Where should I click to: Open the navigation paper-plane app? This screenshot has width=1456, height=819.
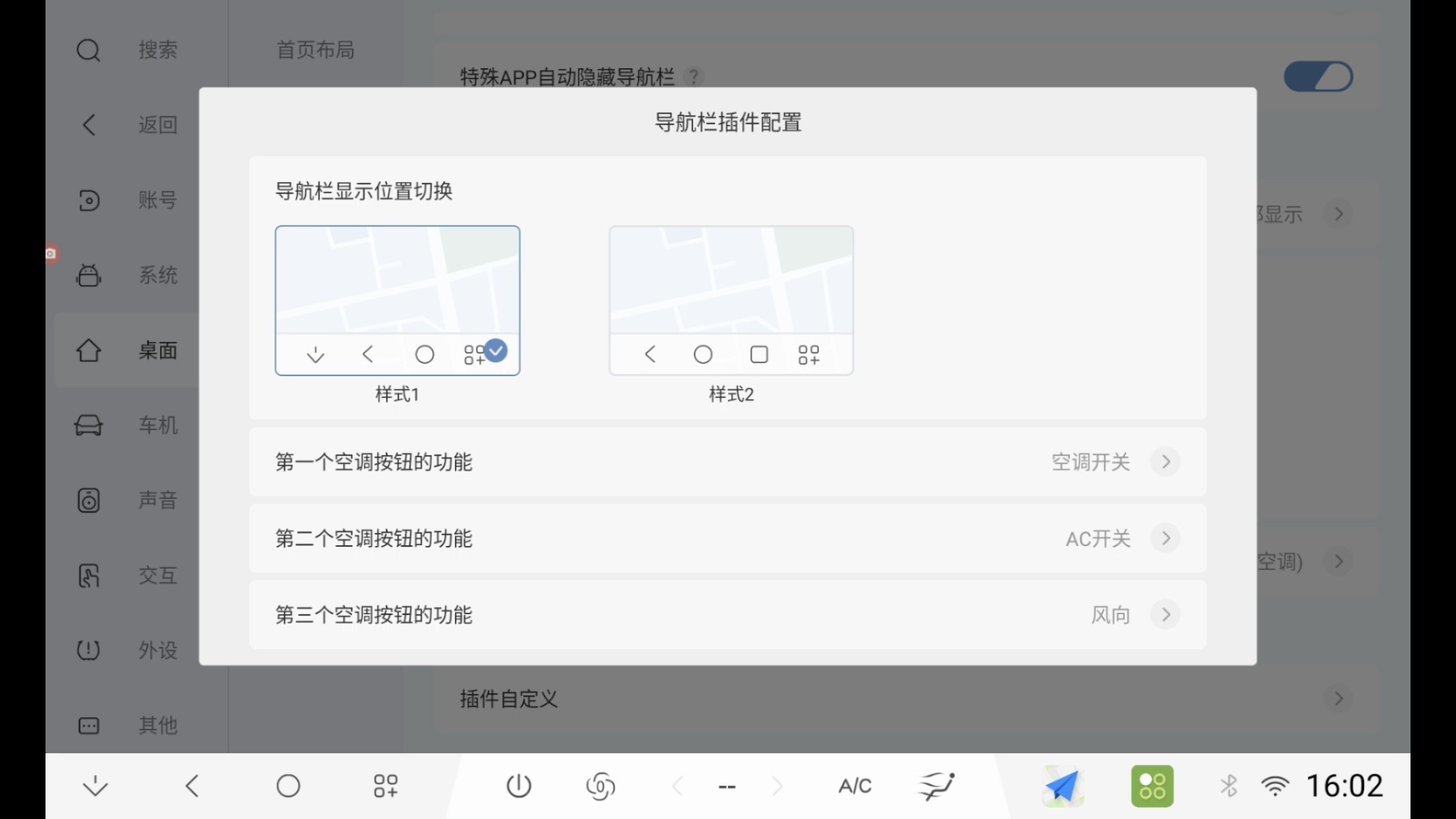click(1062, 786)
